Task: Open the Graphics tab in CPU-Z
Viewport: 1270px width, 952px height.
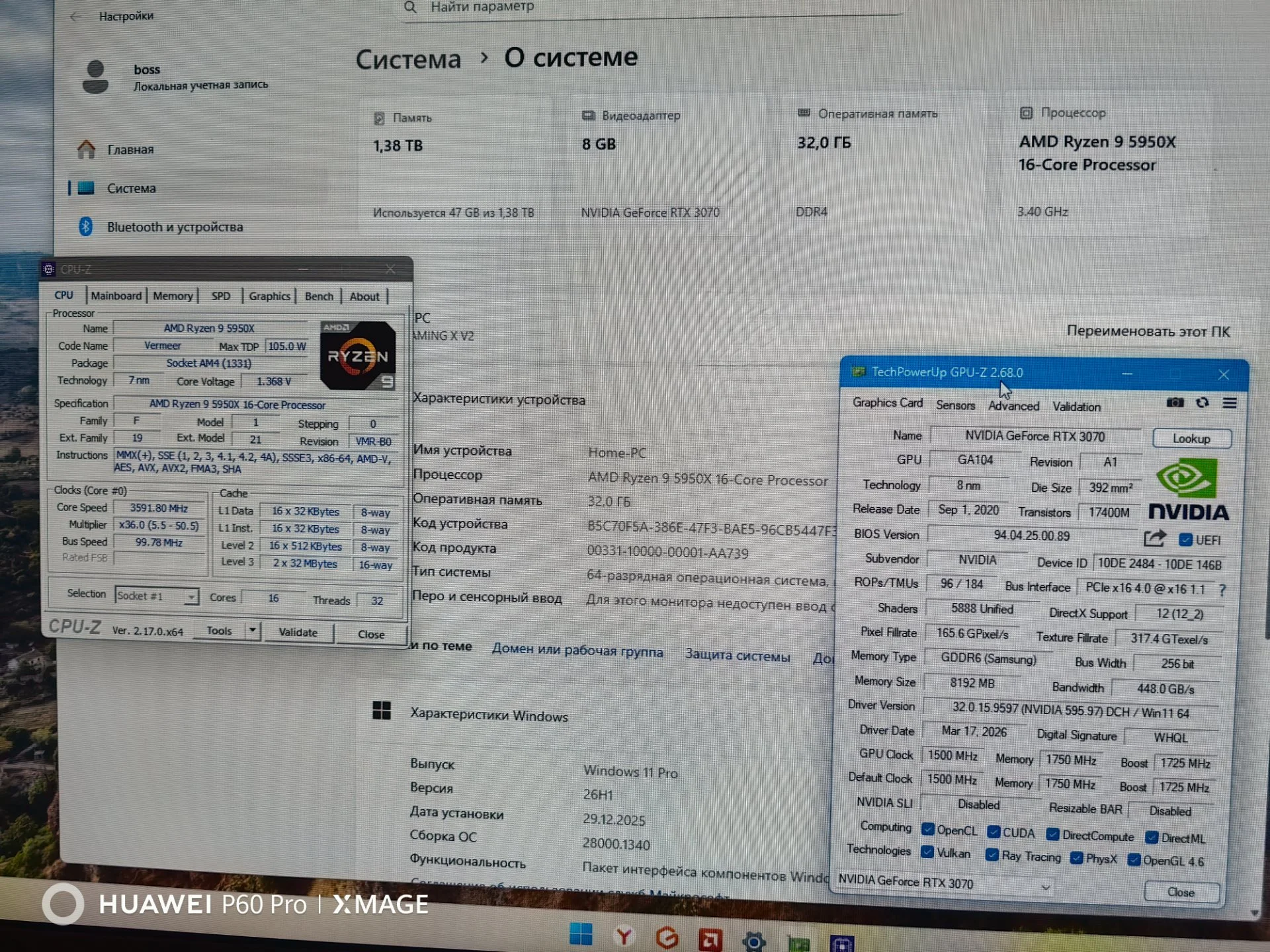Action: (x=269, y=296)
